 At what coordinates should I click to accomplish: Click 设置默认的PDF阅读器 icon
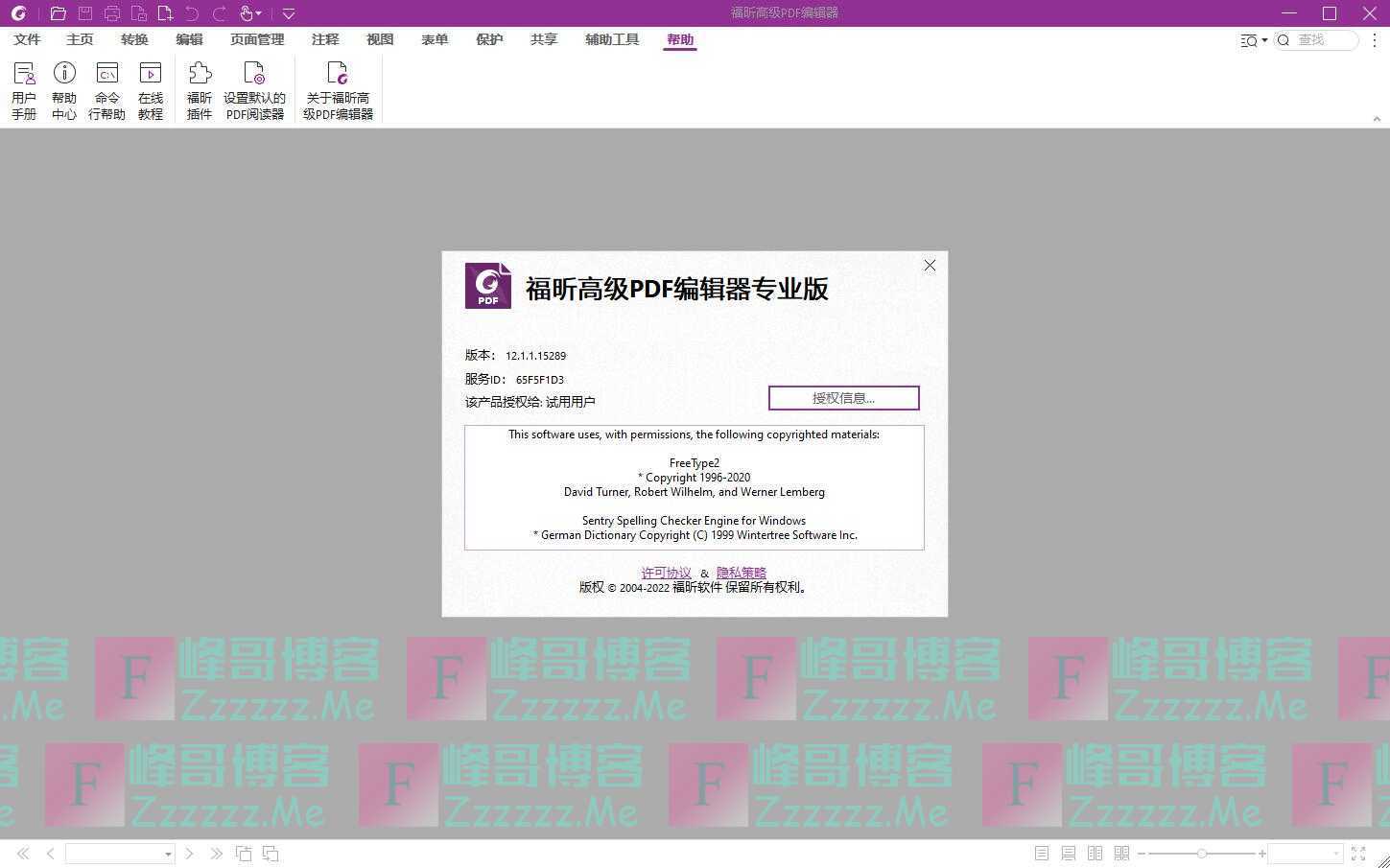pyautogui.click(x=254, y=90)
